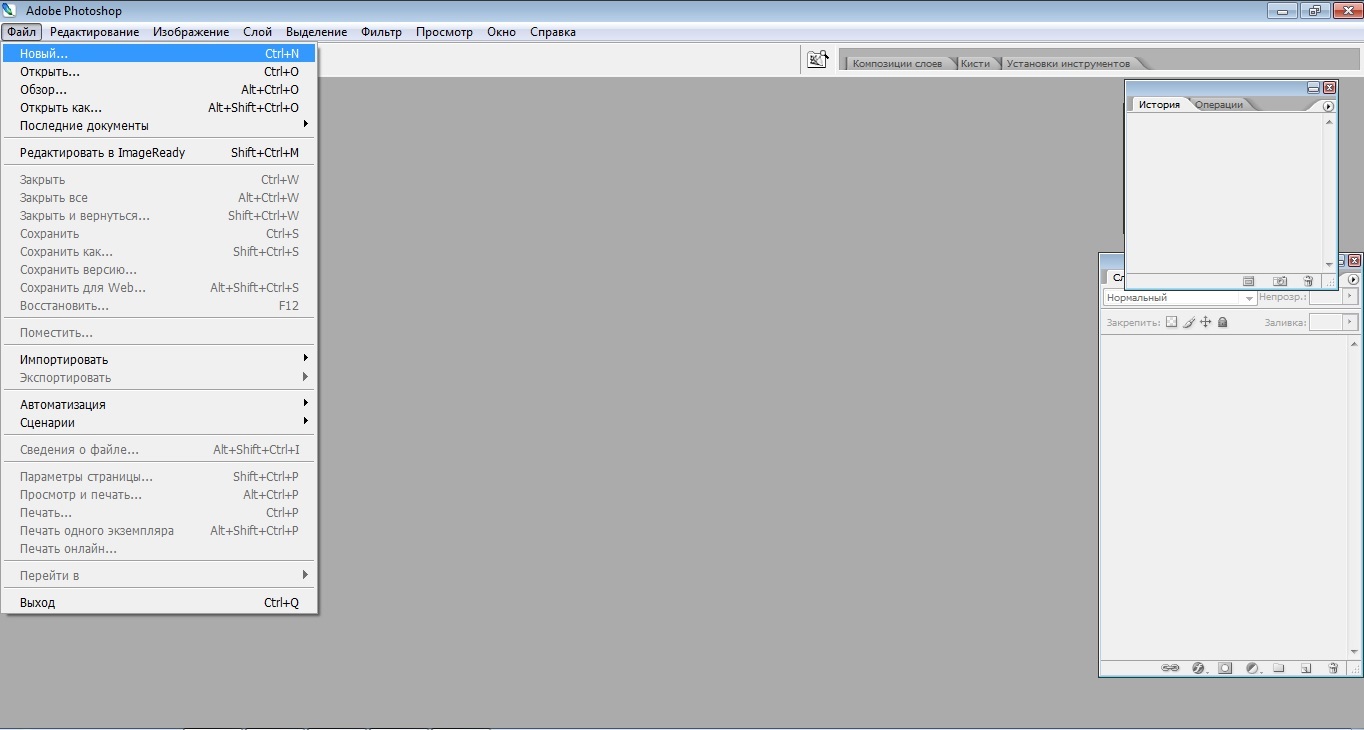Image resolution: width=1364 pixels, height=730 pixels.
Task: Expand the Сценарии submenu
Action: [160, 422]
